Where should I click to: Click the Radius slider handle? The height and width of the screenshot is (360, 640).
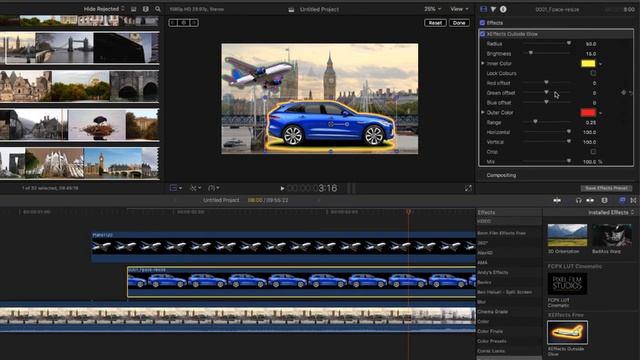pyautogui.click(x=569, y=43)
